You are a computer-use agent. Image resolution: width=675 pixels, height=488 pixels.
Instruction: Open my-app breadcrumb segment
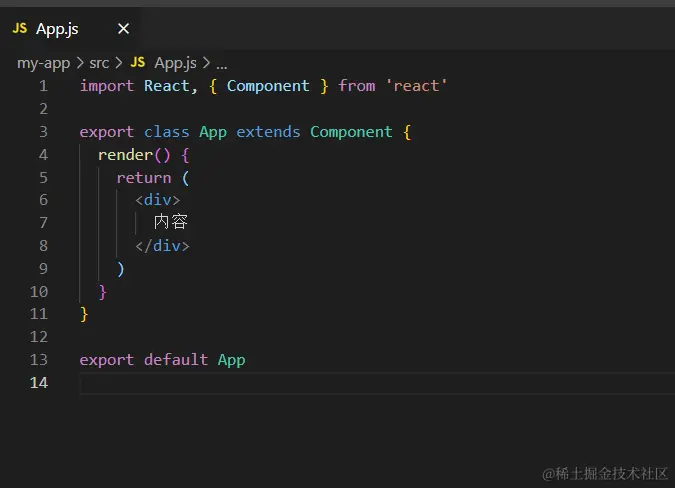click(43, 63)
